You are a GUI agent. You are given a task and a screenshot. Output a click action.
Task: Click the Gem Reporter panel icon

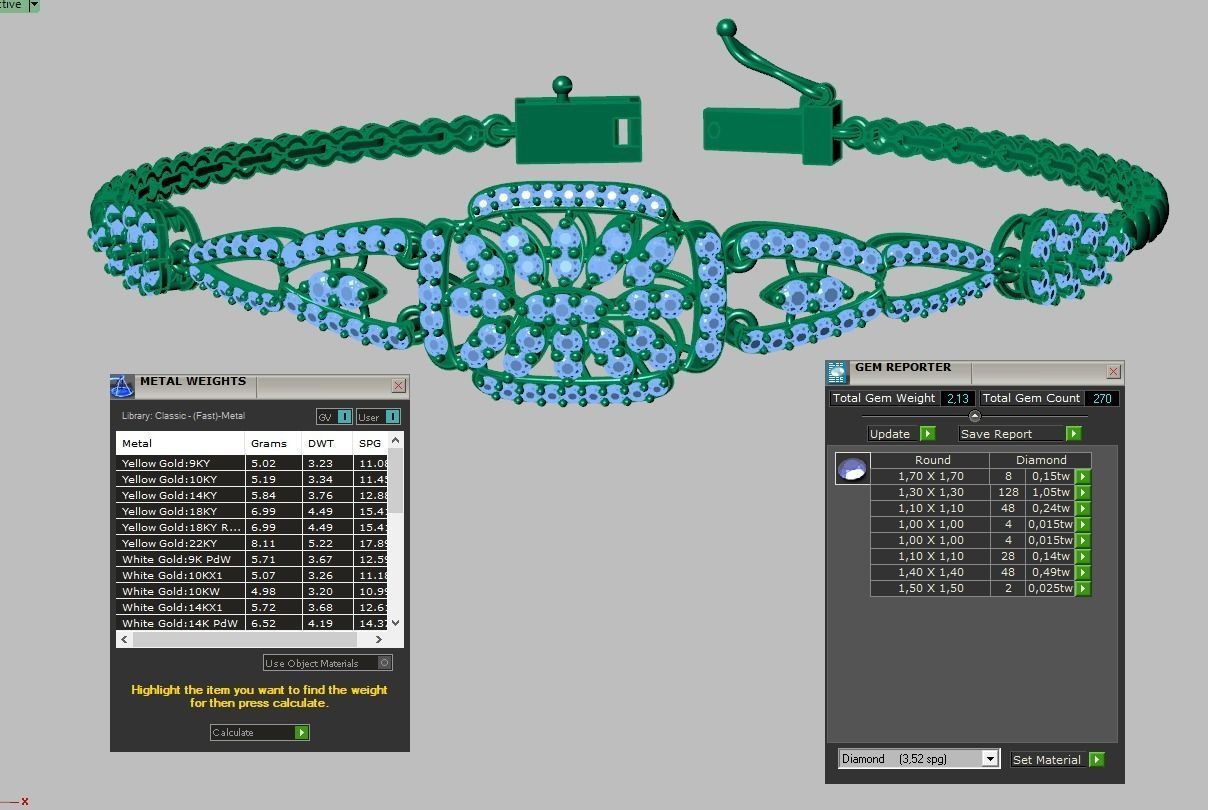pos(837,372)
